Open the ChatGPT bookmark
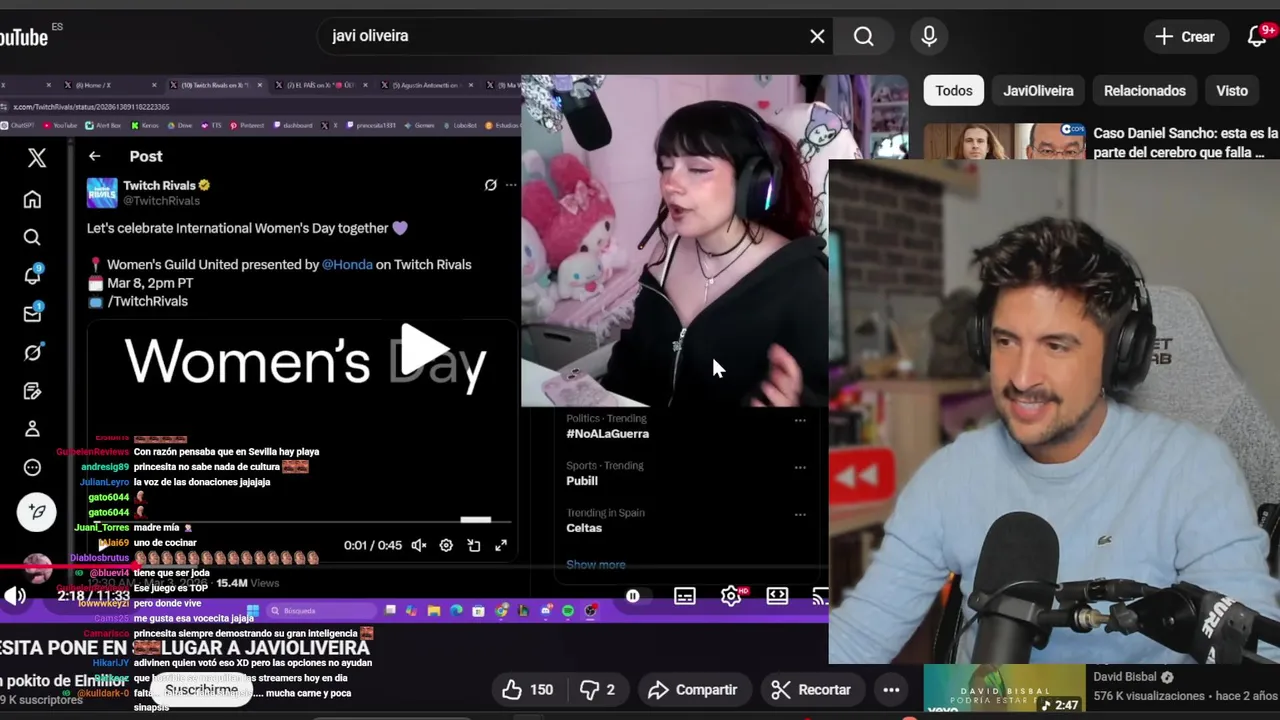The height and width of the screenshot is (720, 1280). [18, 126]
